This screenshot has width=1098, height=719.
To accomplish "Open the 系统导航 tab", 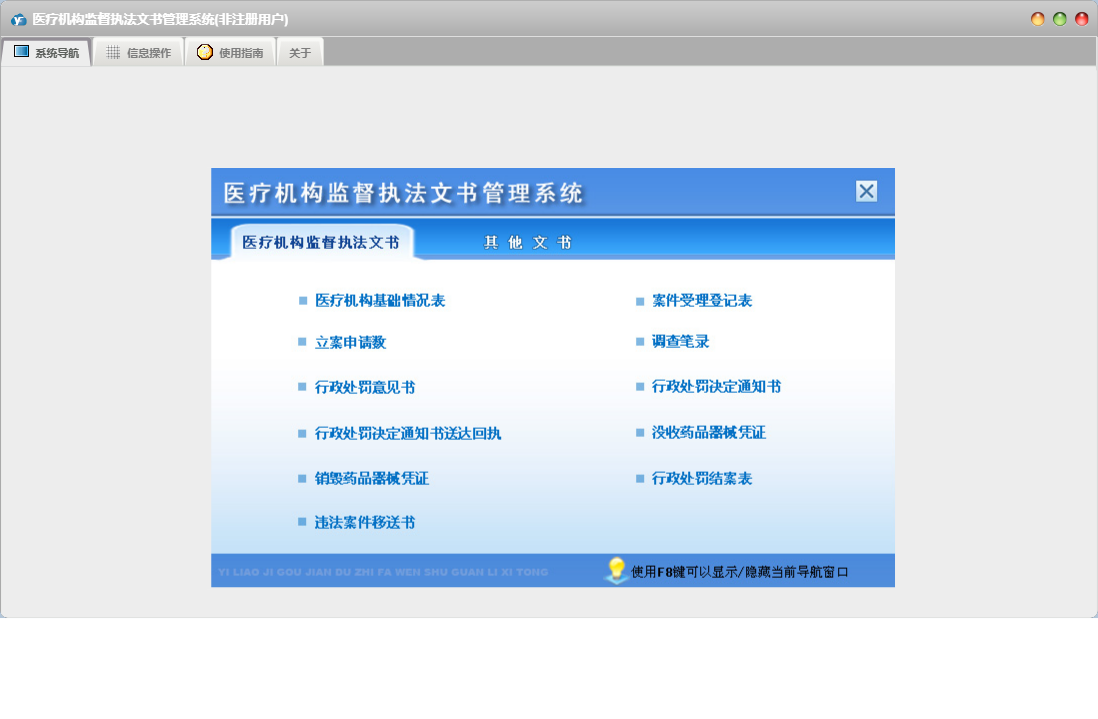I will (x=46, y=53).
